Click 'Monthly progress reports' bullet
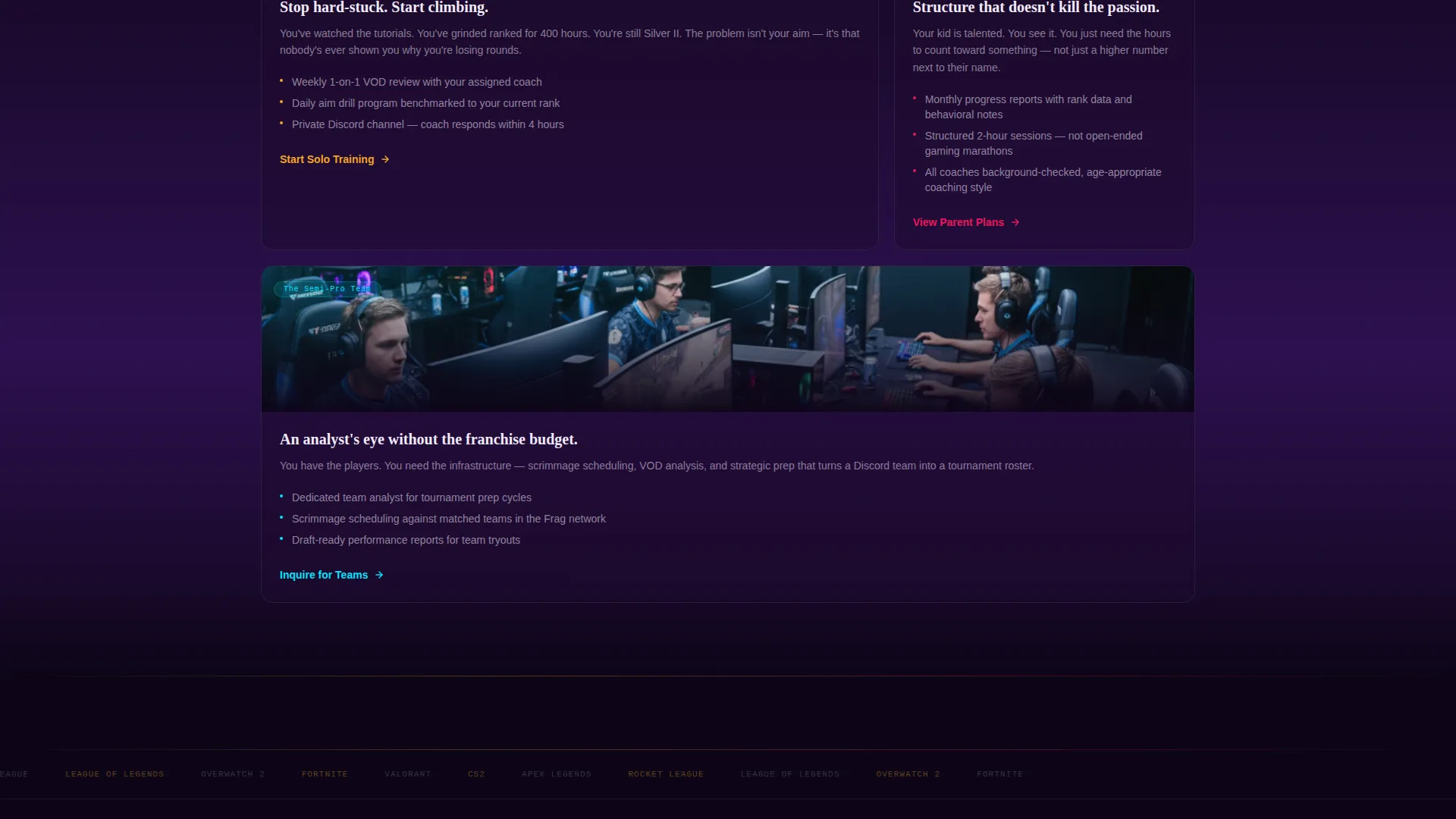 coord(1028,107)
